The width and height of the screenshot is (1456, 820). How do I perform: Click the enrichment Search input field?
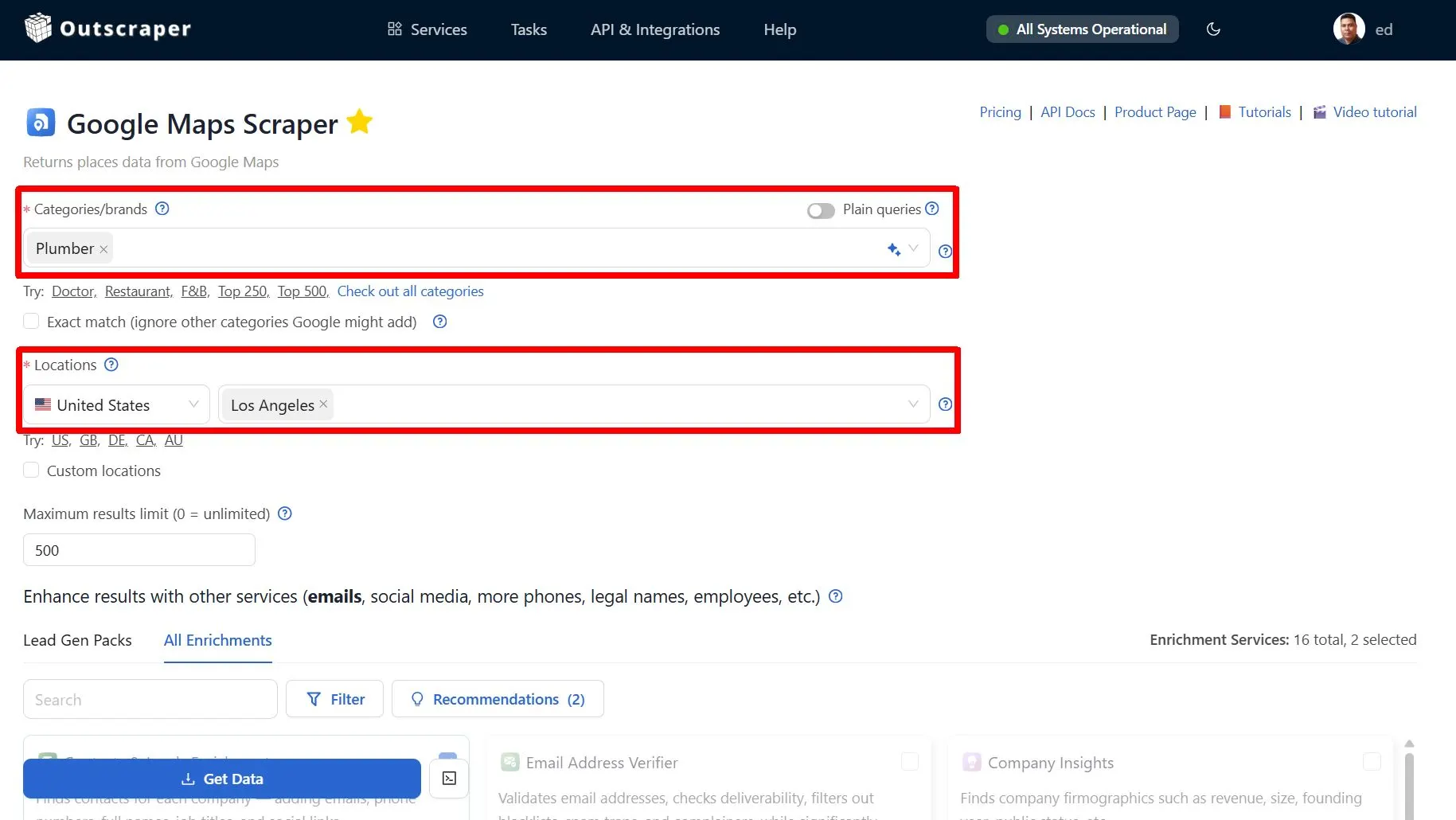(150, 700)
